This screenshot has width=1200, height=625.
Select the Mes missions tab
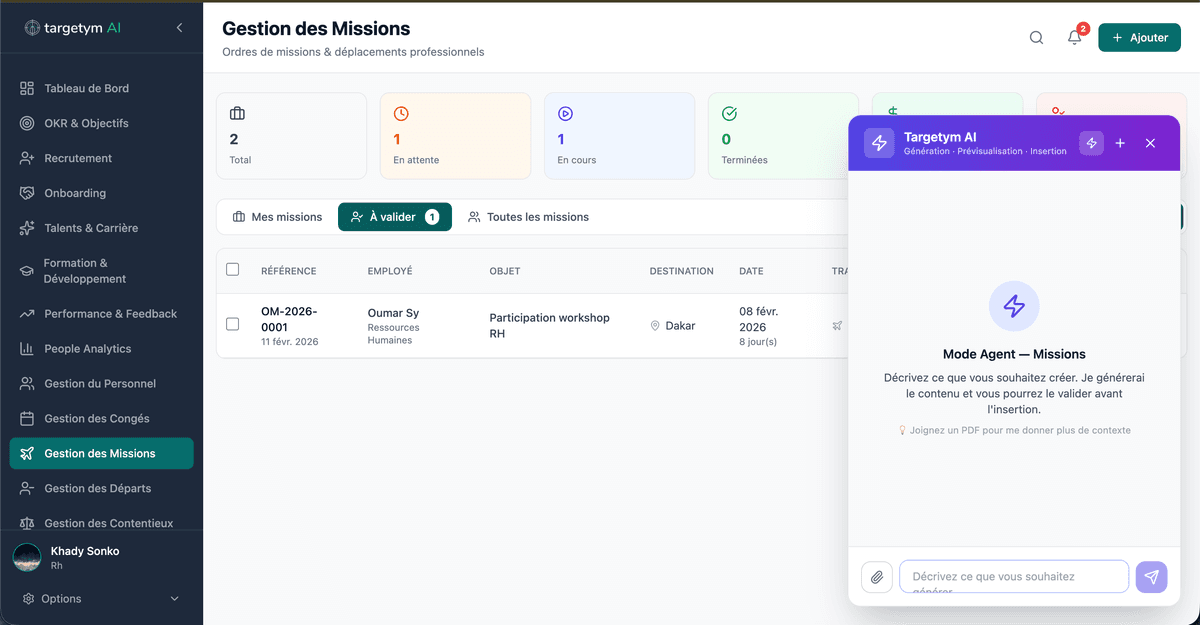coord(277,216)
